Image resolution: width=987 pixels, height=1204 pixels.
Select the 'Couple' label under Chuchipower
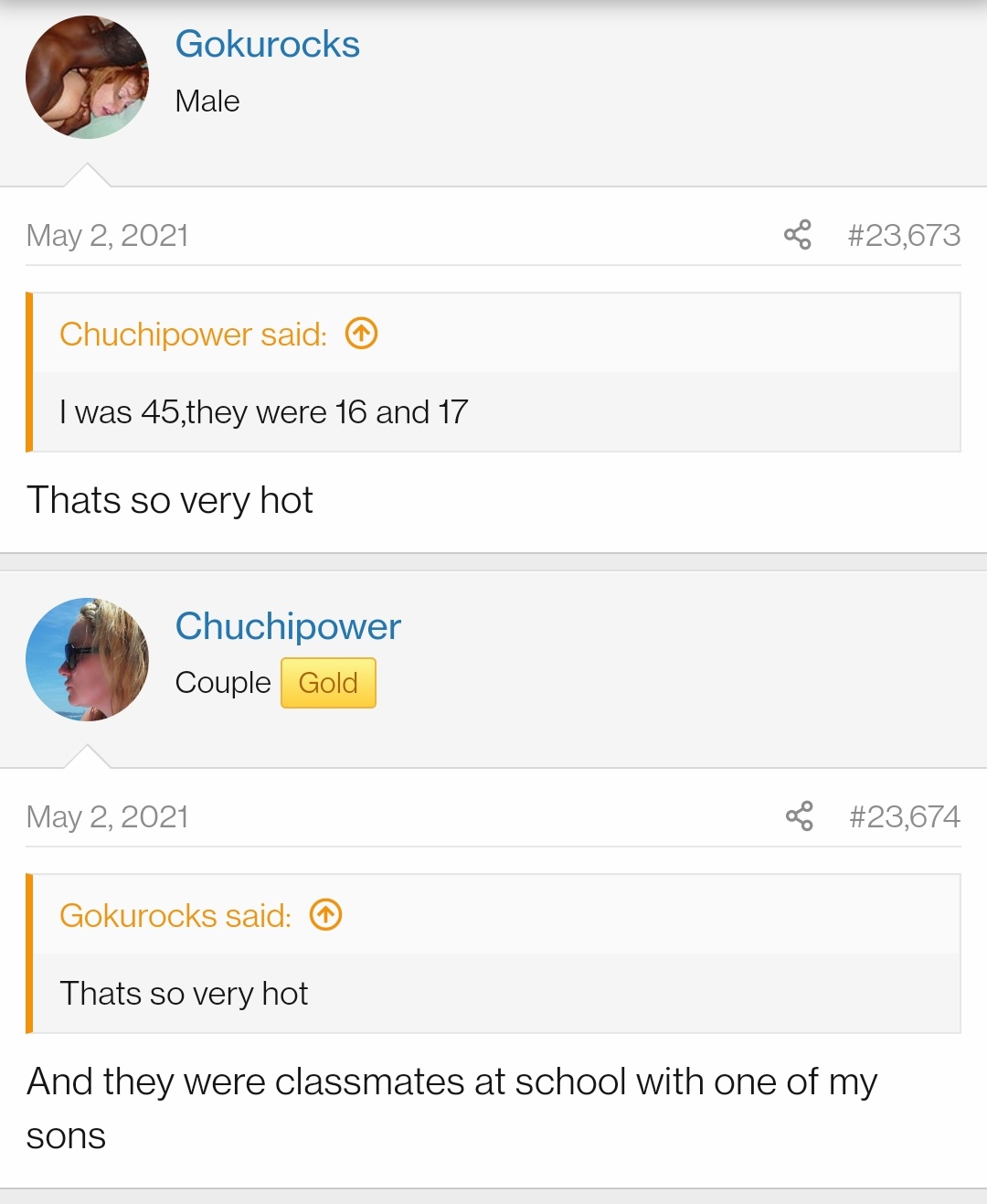pyautogui.click(x=223, y=683)
